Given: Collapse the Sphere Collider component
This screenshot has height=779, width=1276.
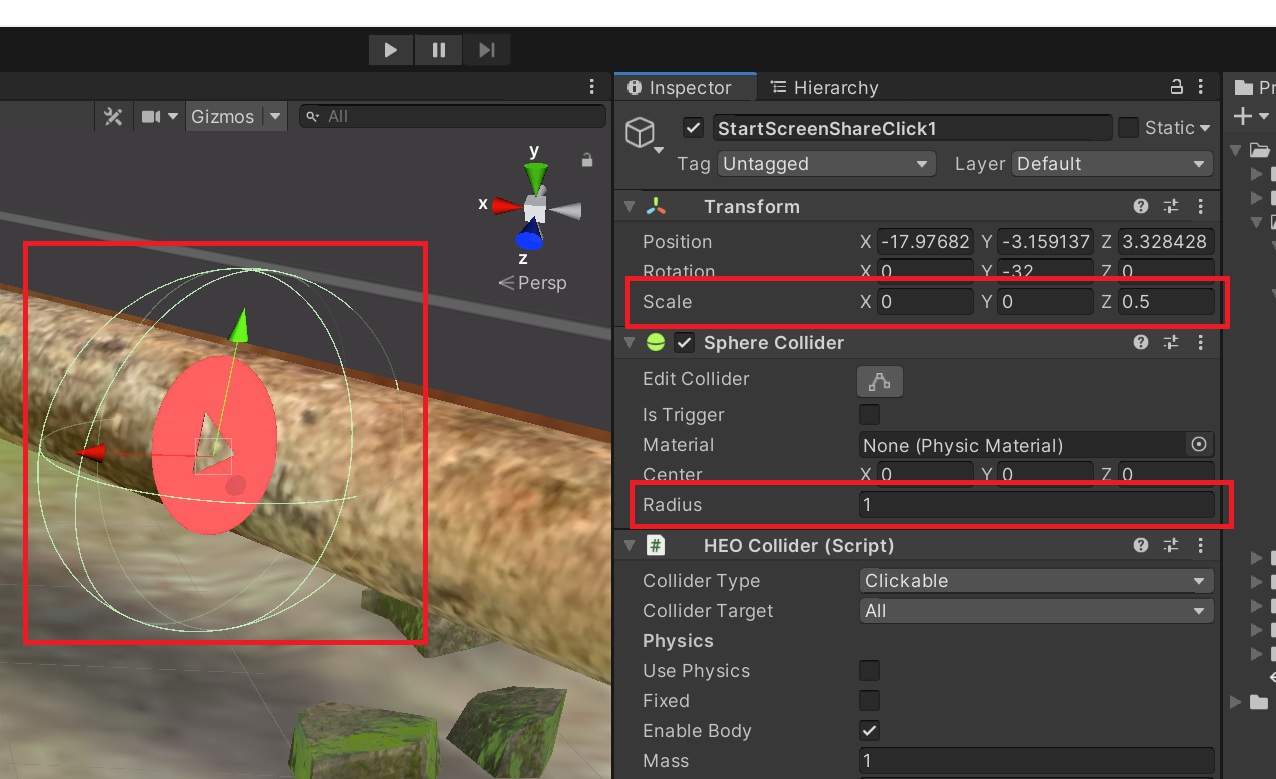Looking at the screenshot, I should click(x=629, y=343).
